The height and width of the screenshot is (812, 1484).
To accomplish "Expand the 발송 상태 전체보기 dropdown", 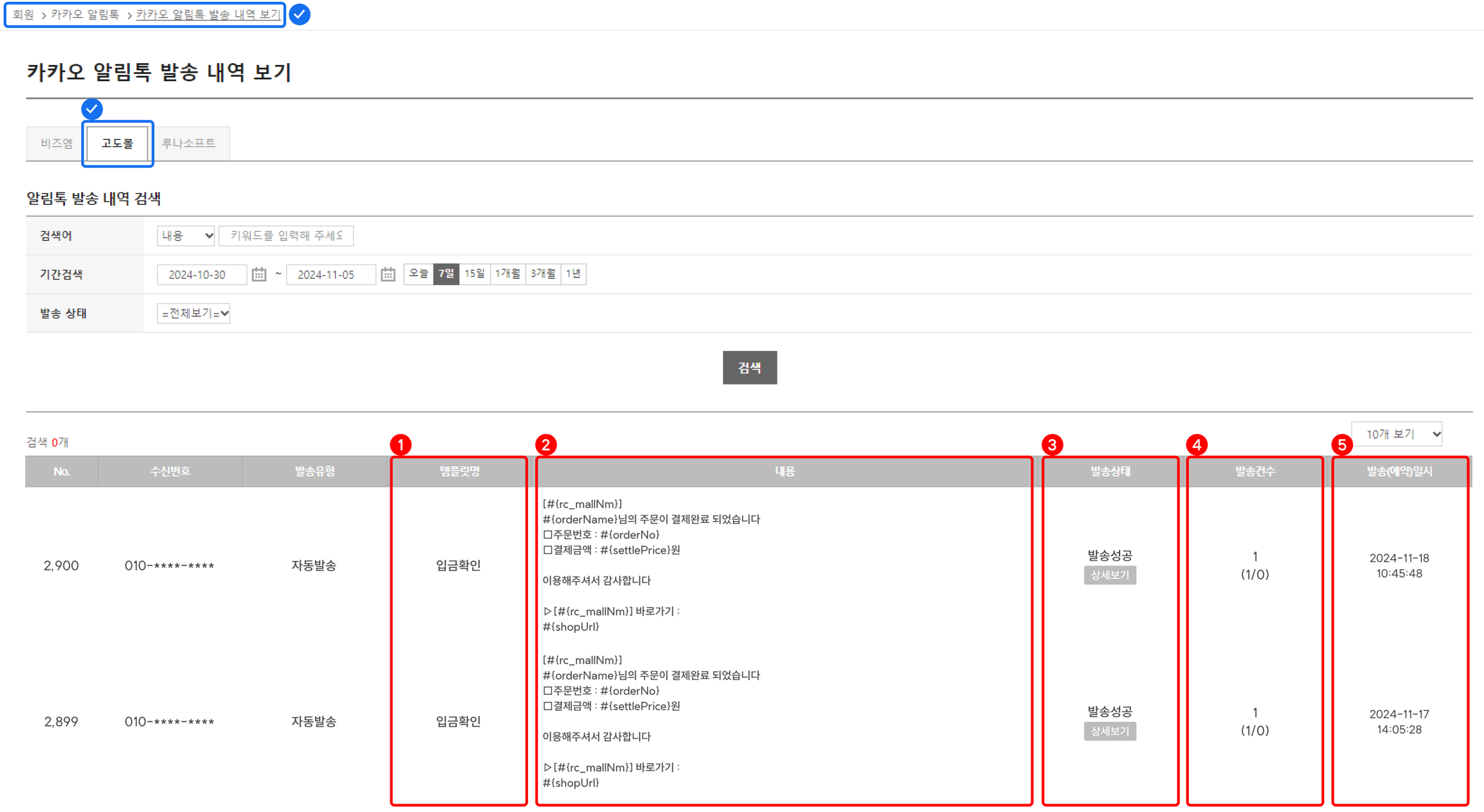I will [194, 314].
